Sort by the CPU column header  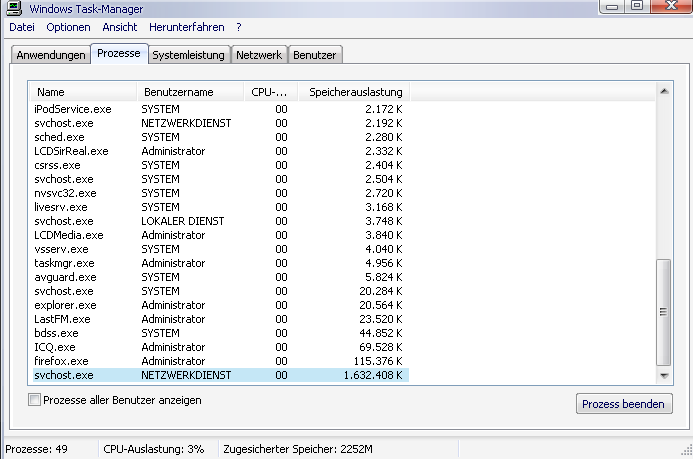point(271,92)
